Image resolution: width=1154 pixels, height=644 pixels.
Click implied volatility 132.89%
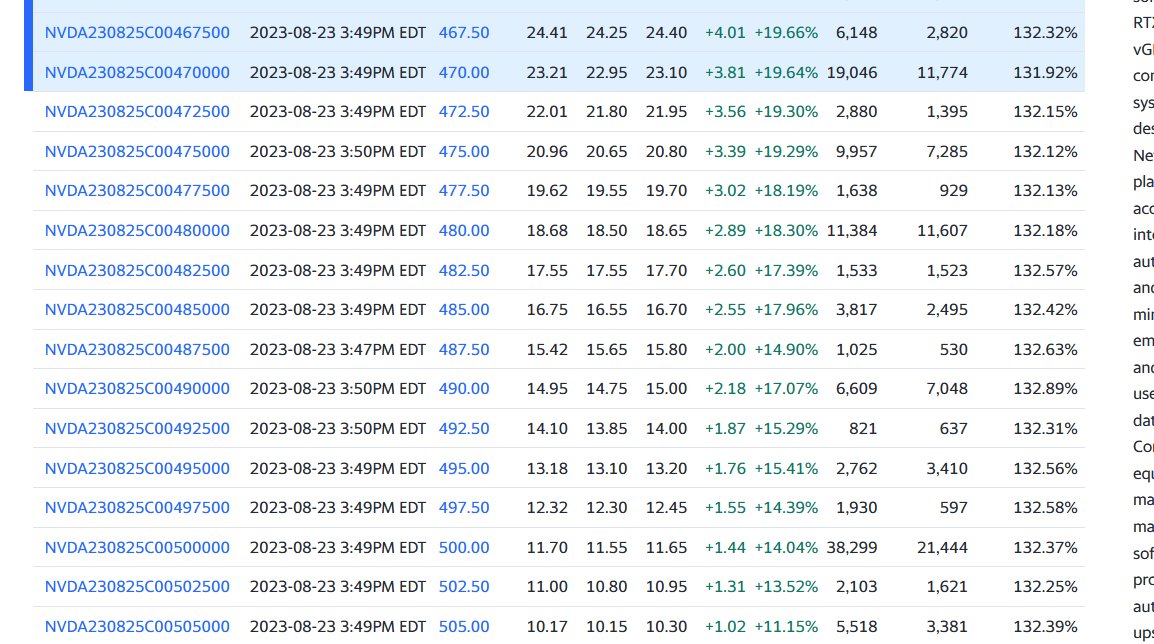tap(1045, 389)
